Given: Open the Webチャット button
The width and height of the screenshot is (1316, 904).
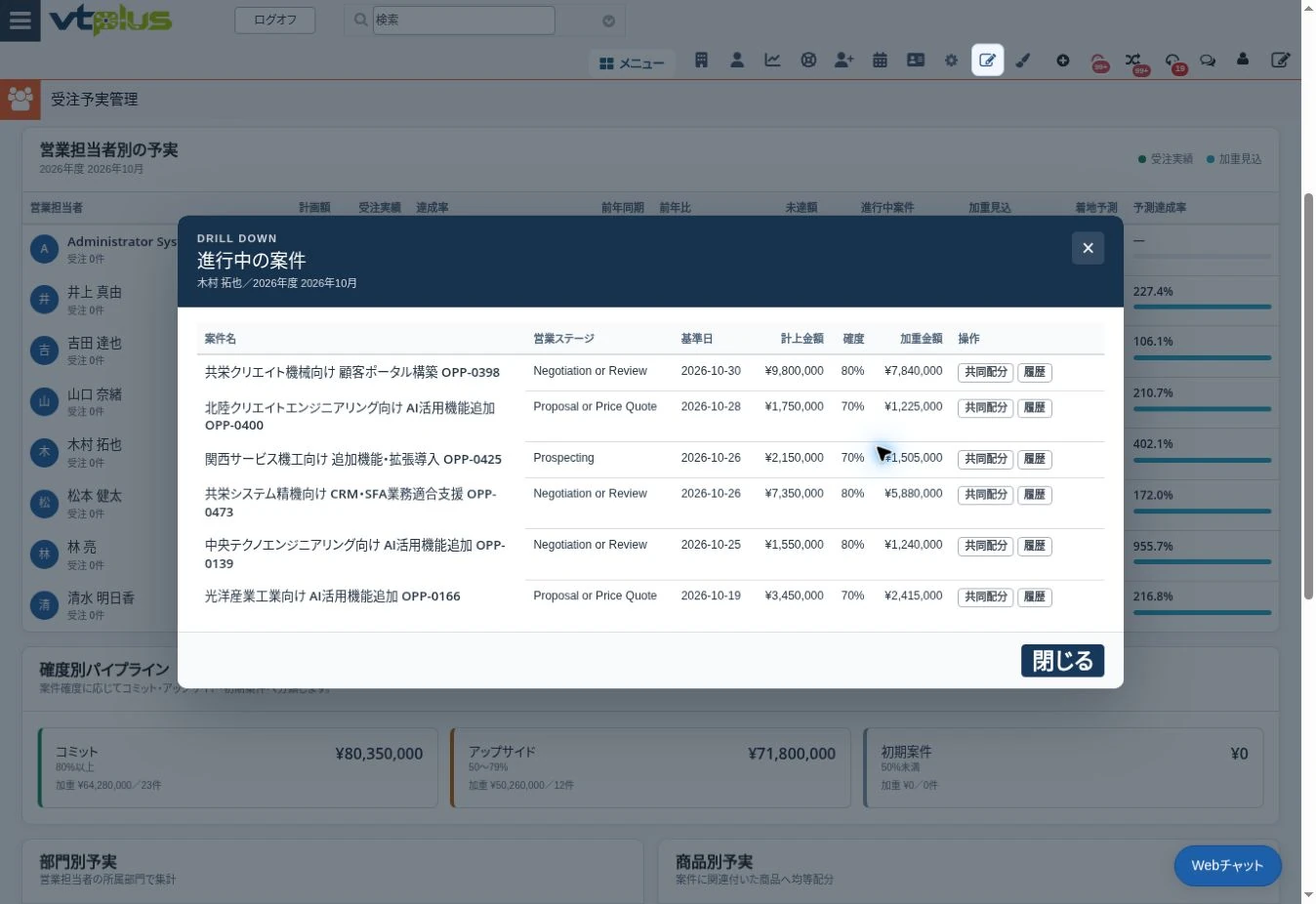Looking at the screenshot, I should click(x=1227, y=866).
